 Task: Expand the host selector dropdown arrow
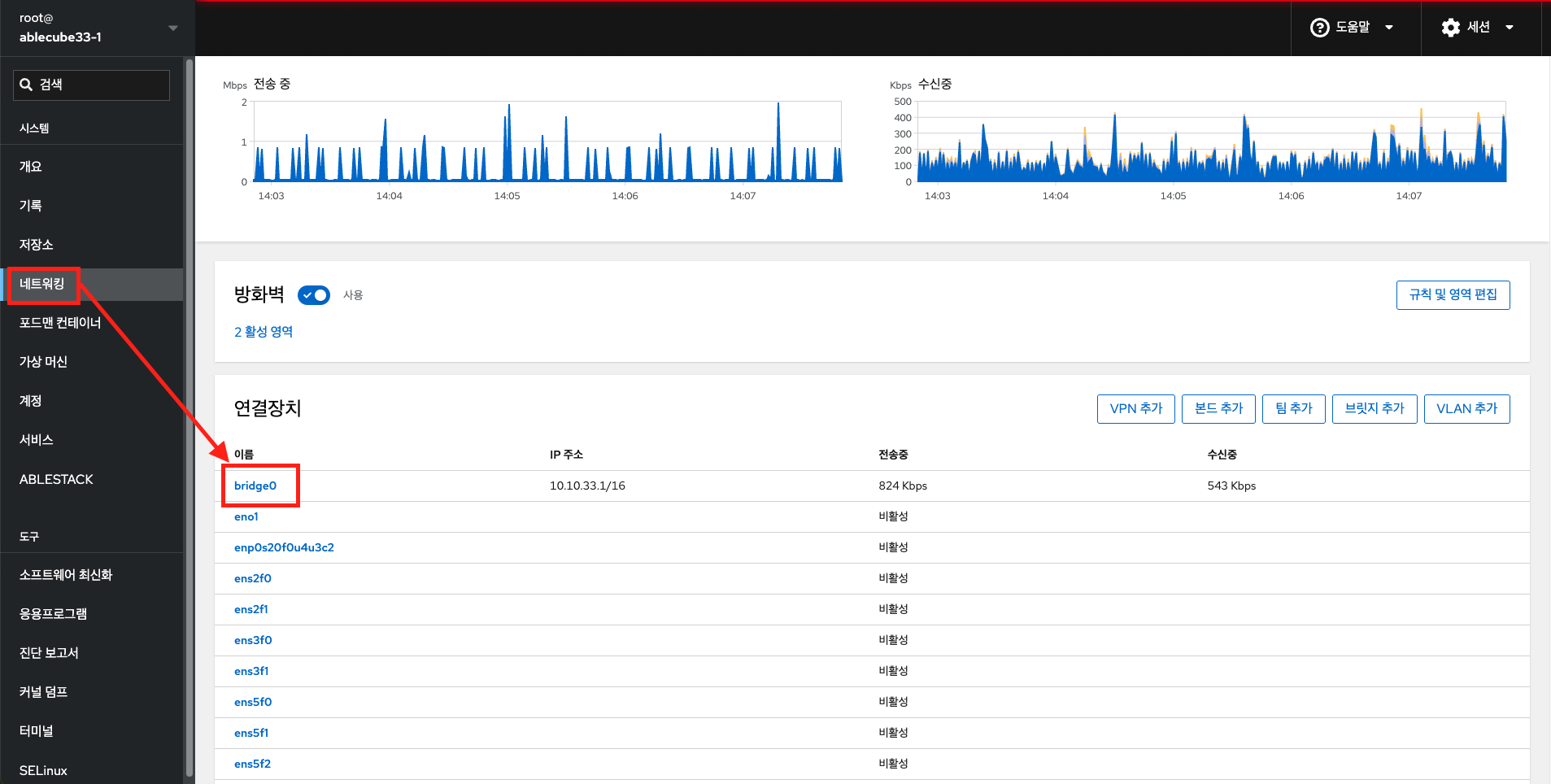point(172,28)
